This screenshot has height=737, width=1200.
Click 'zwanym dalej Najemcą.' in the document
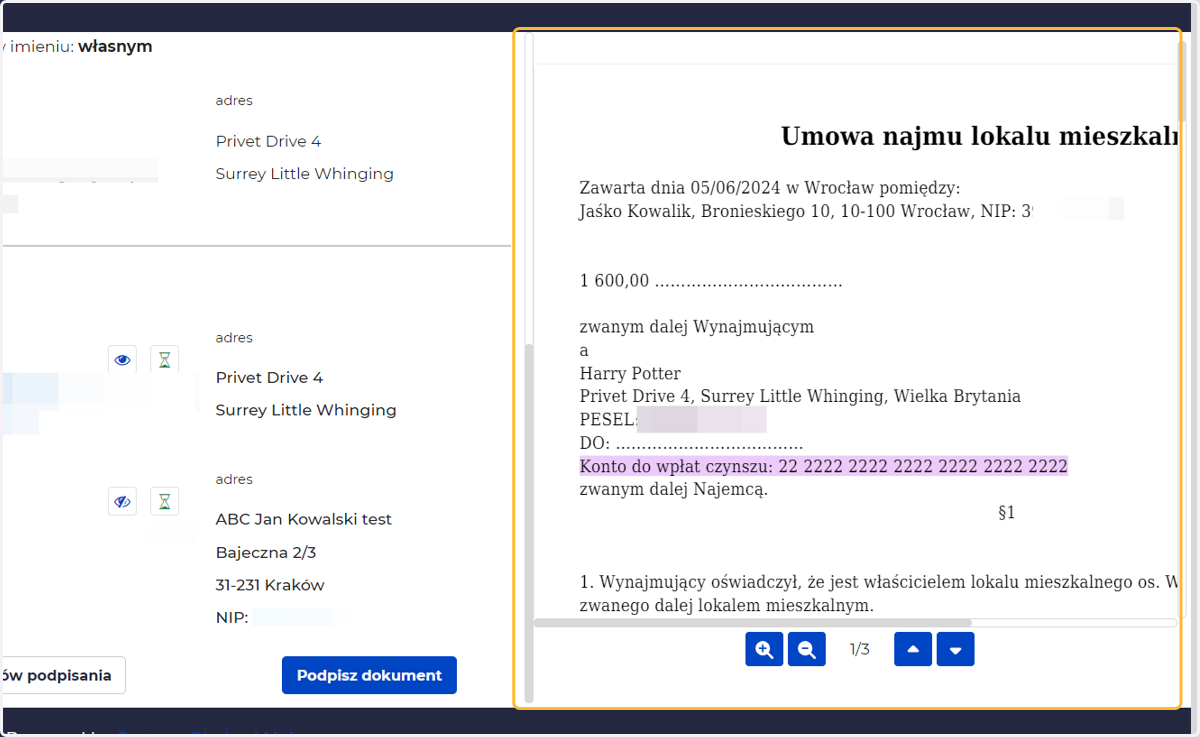(674, 489)
